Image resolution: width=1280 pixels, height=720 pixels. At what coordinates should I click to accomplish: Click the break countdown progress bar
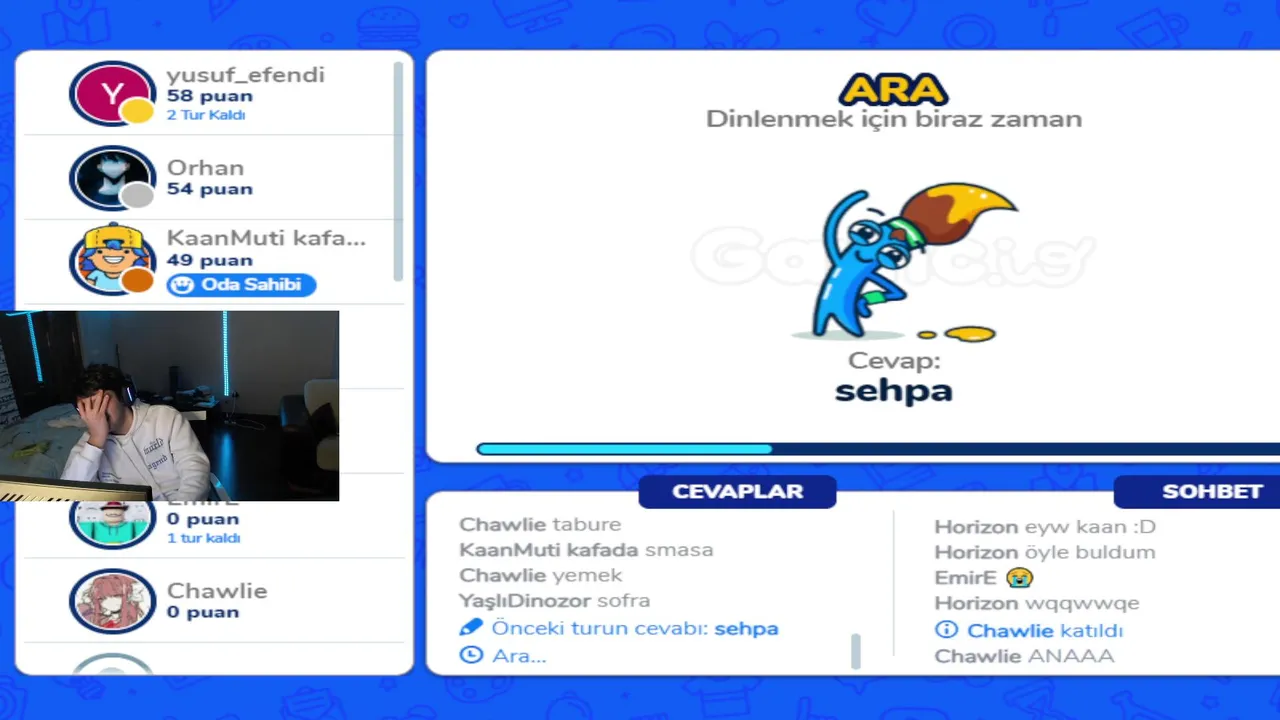pyautogui.click(x=878, y=449)
